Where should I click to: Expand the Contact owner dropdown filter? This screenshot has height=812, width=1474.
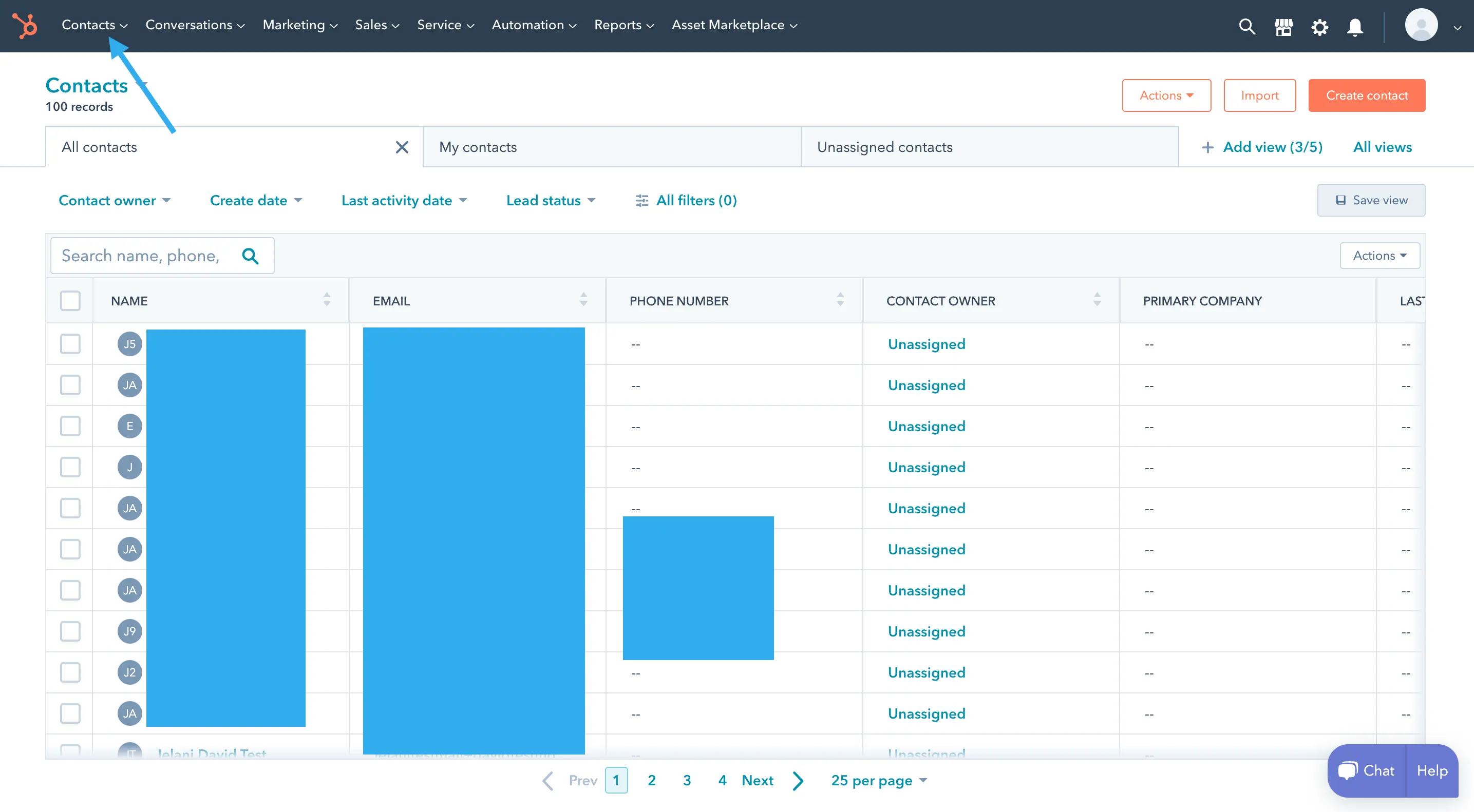[113, 200]
